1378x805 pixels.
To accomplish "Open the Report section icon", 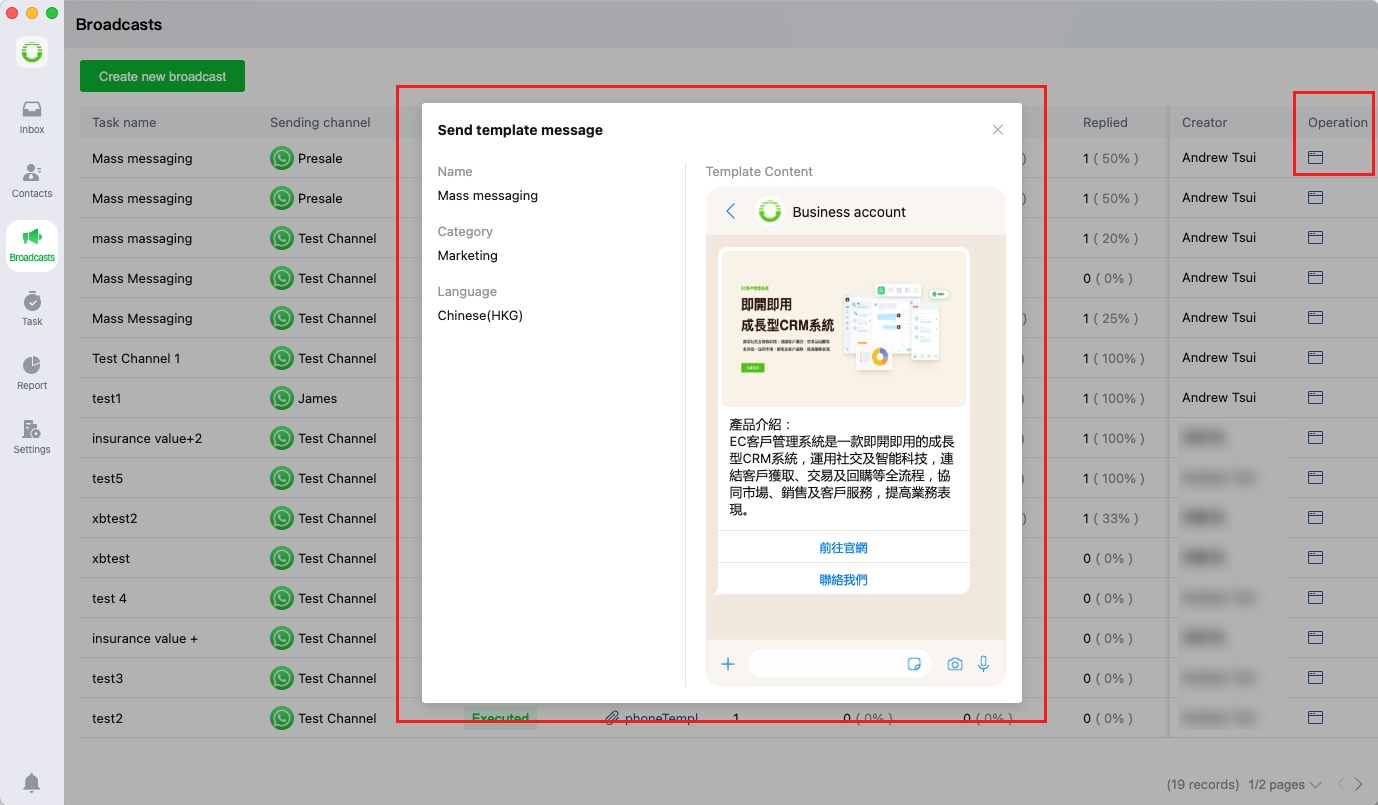I will (32, 372).
